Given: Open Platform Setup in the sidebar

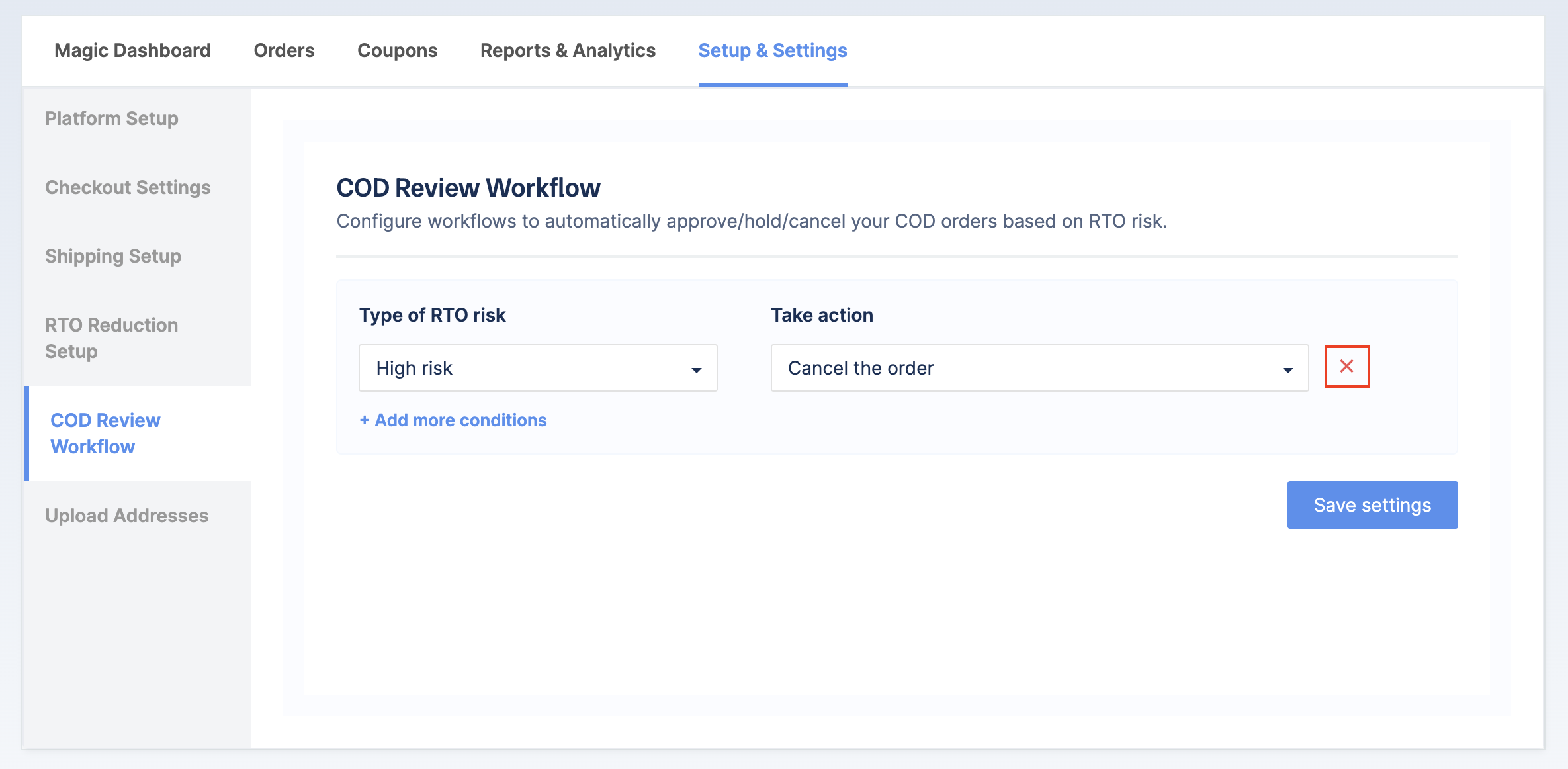Looking at the screenshot, I should (112, 118).
